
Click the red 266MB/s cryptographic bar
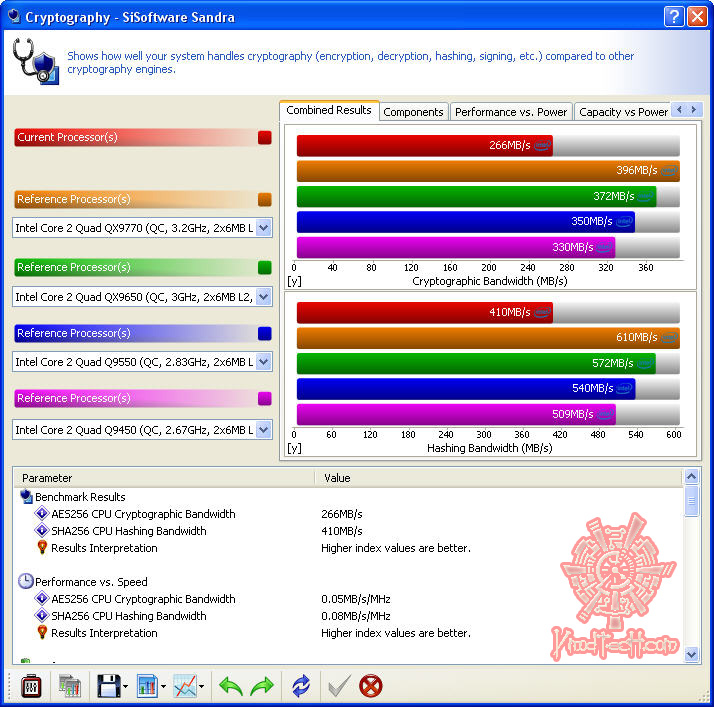[424, 145]
